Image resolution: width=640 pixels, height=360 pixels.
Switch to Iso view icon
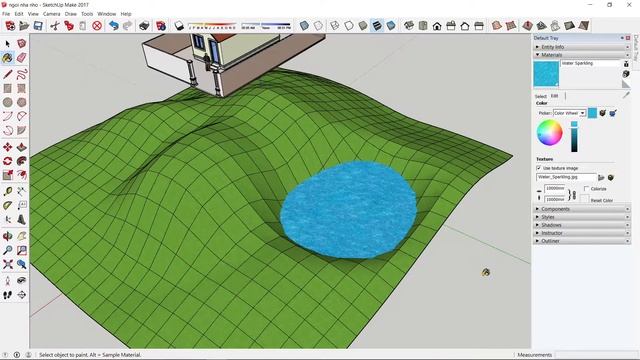pyautogui.click(x=409, y=26)
